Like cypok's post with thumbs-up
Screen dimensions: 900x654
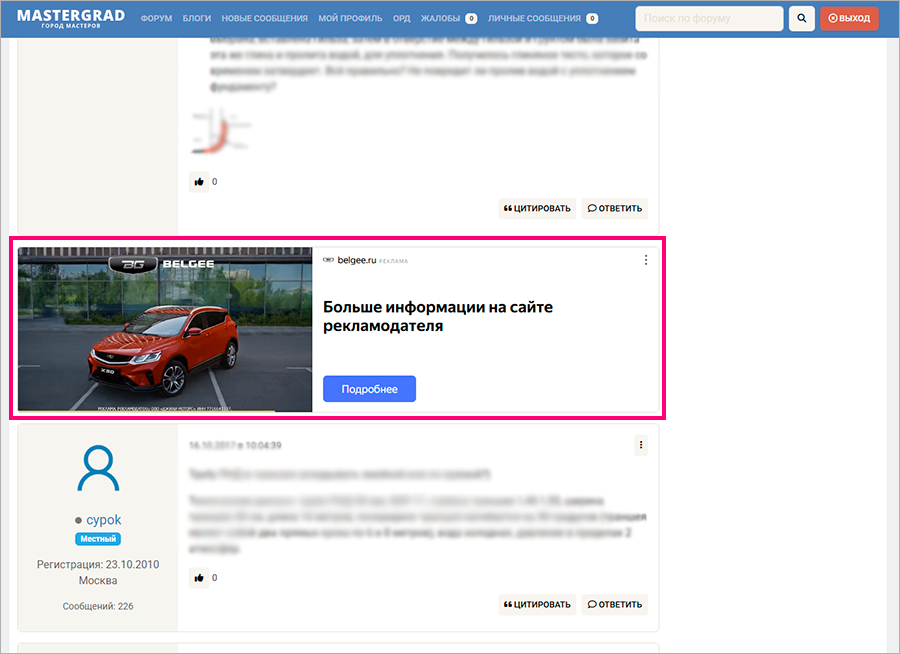click(x=199, y=578)
